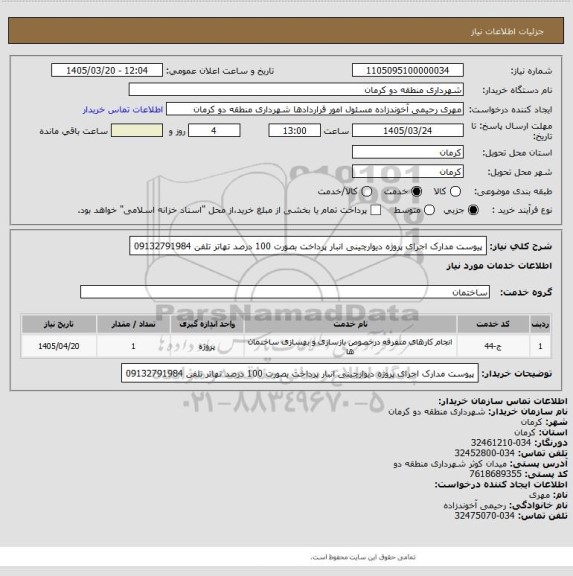This screenshot has width=573, height=576.
Task: Open the buyer contact information link
Action: click(123, 110)
